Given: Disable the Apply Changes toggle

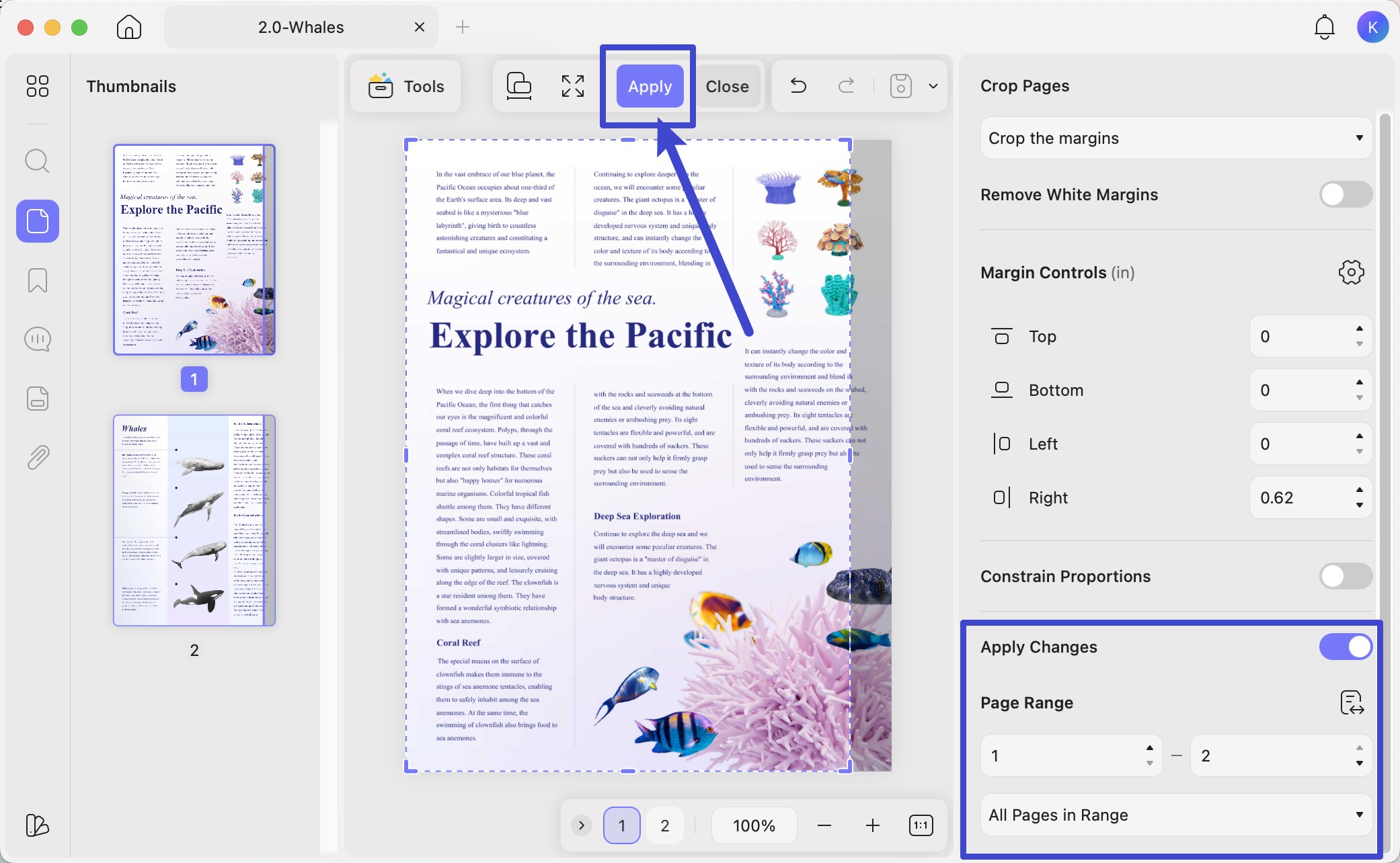Looking at the screenshot, I should (1346, 647).
